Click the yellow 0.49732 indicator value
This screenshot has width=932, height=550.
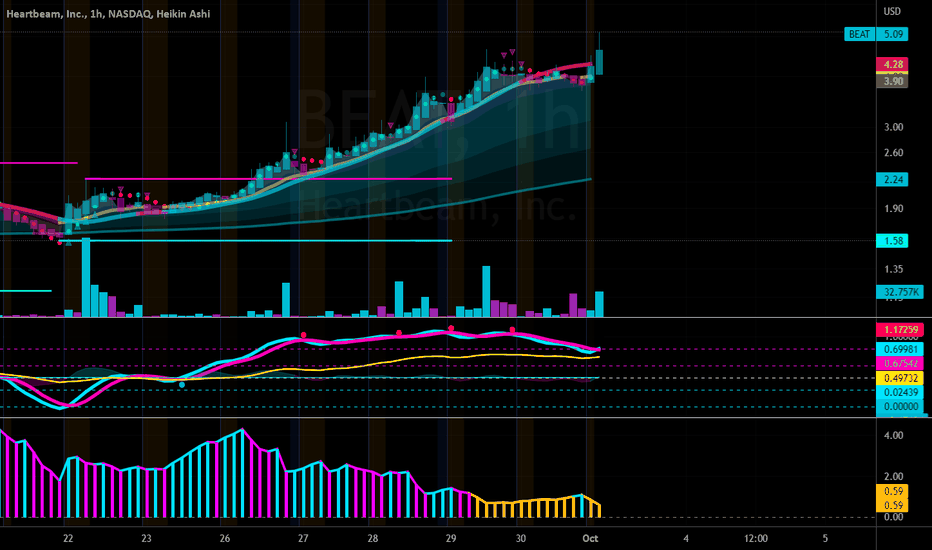tap(900, 378)
